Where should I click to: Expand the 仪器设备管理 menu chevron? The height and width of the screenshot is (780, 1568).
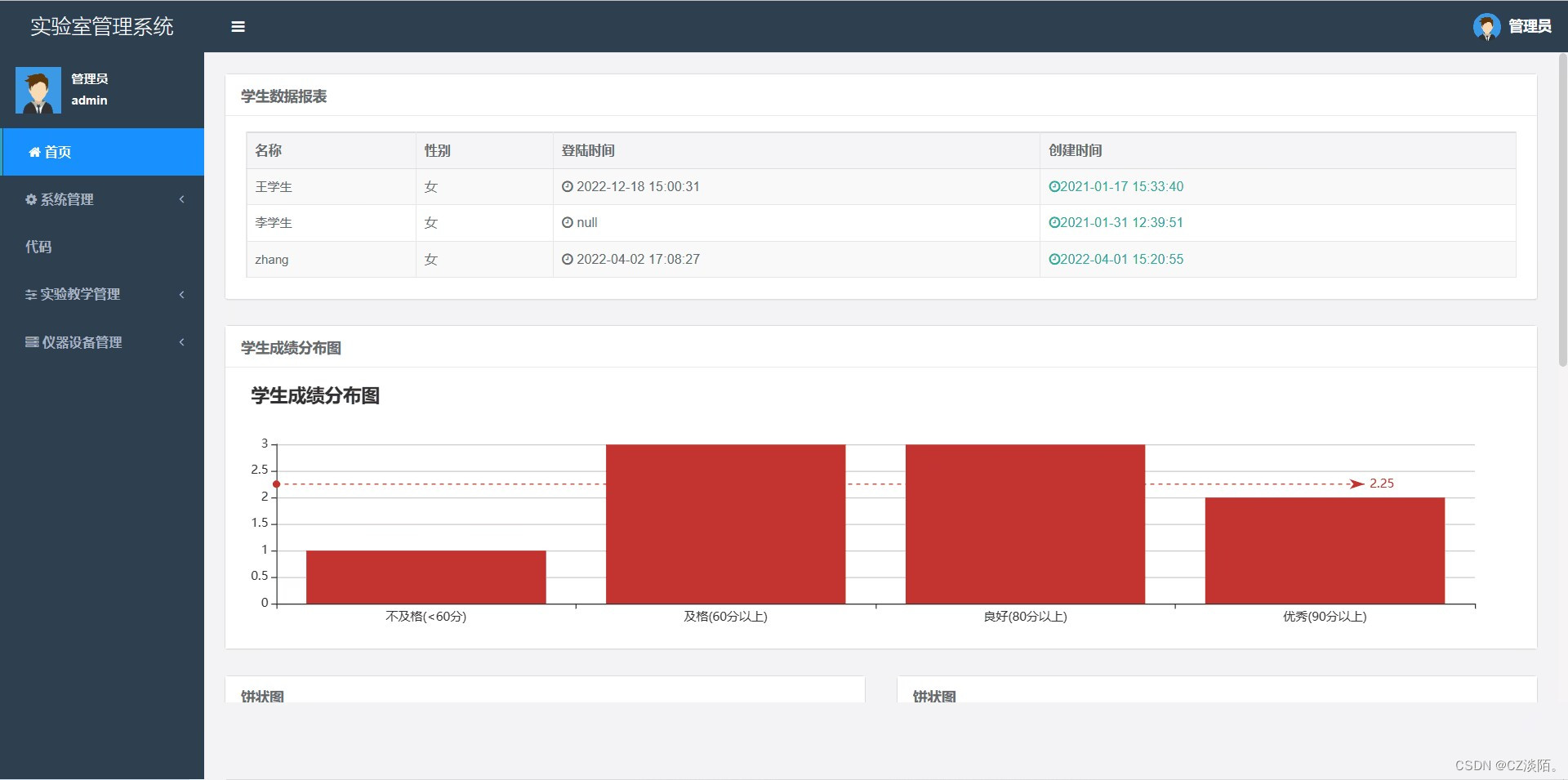[x=181, y=342]
